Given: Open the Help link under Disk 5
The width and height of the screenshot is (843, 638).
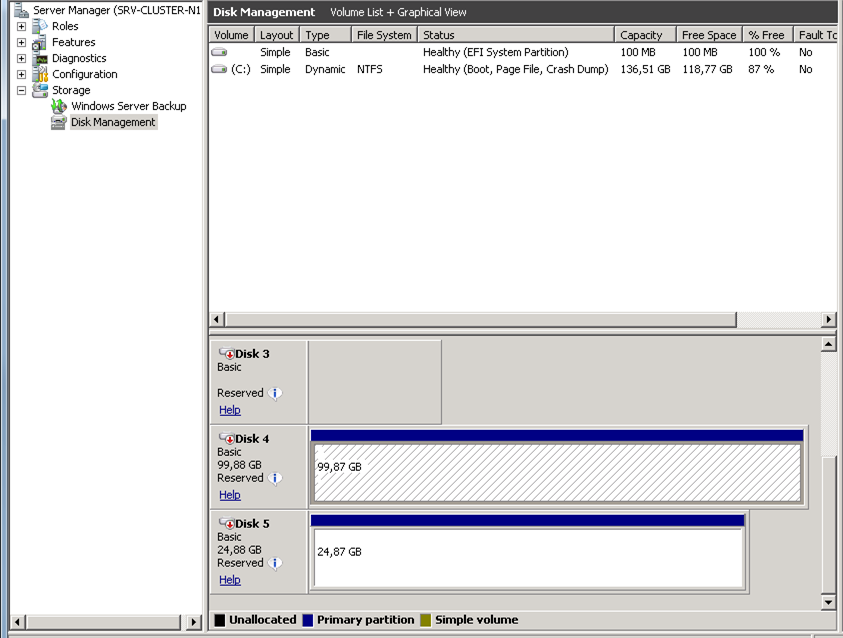Looking at the screenshot, I should (230, 580).
